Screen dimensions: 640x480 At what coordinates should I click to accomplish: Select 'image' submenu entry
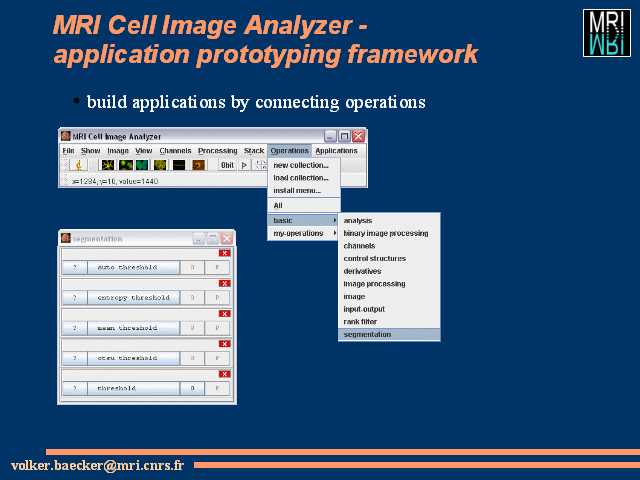pos(389,296)
